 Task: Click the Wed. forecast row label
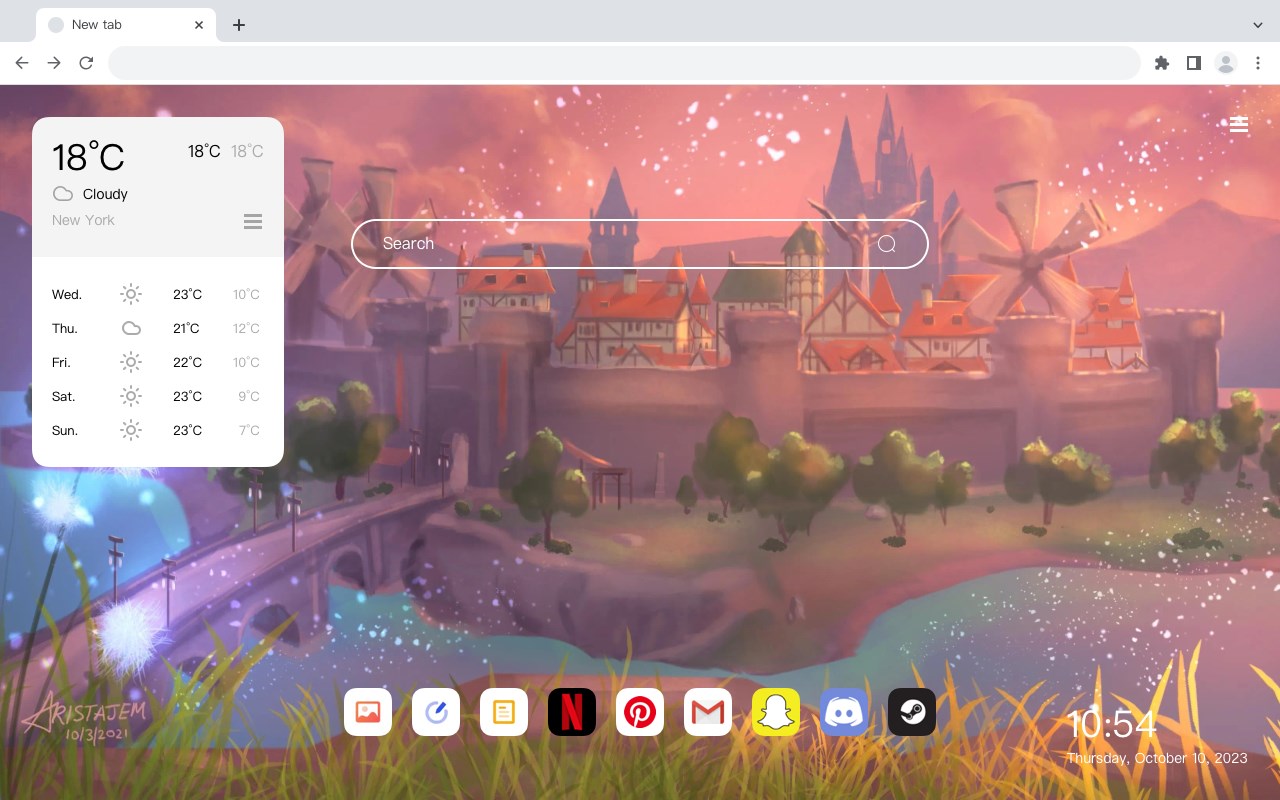point(67,294)
